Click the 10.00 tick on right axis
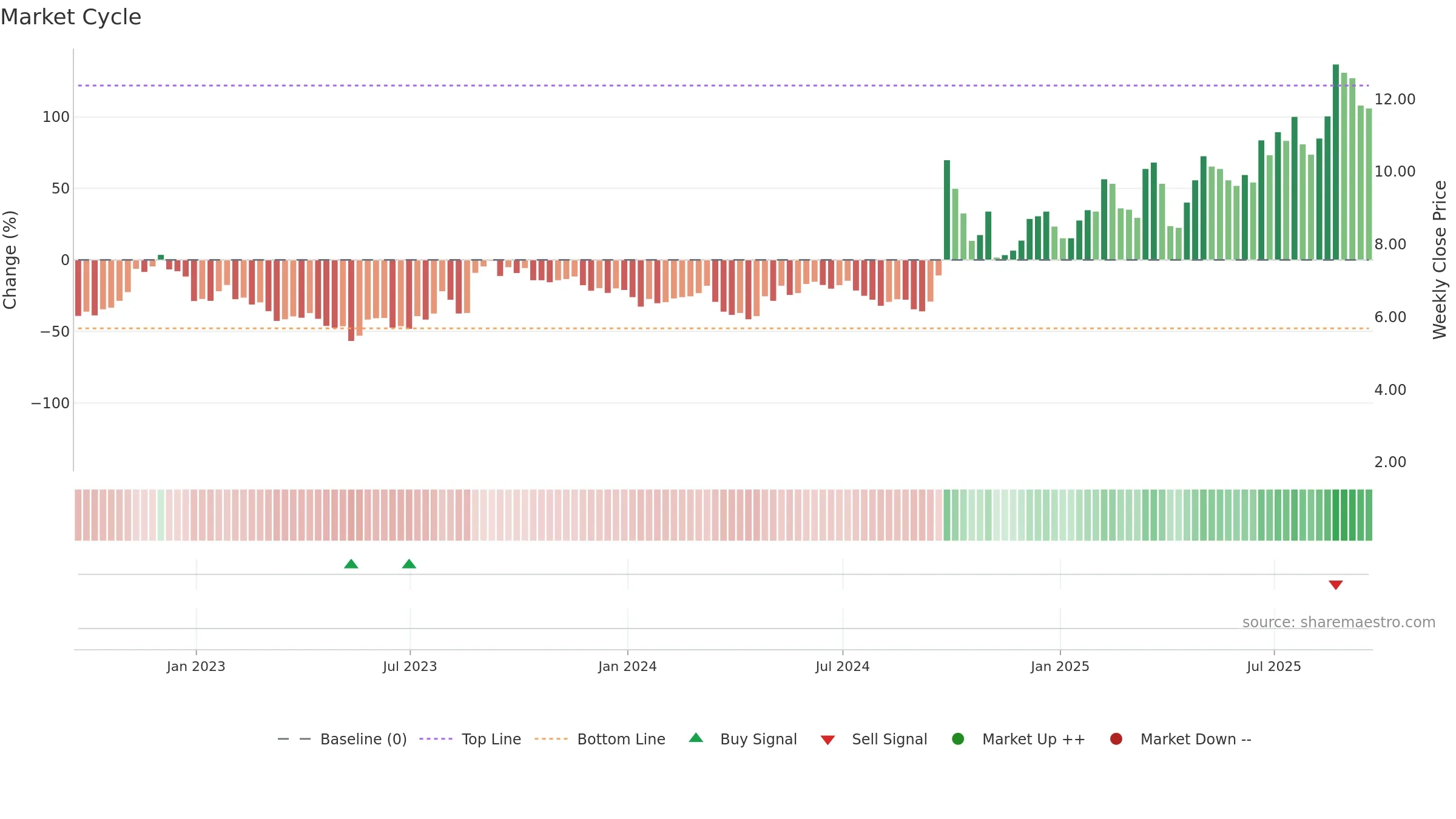 [1395, 172]
